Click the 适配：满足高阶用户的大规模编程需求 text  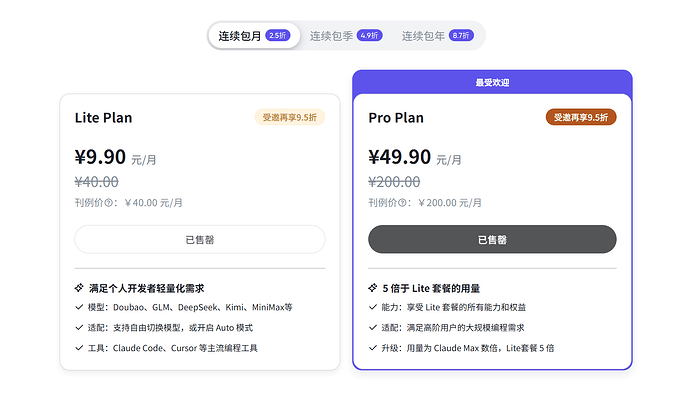(453, 328)
